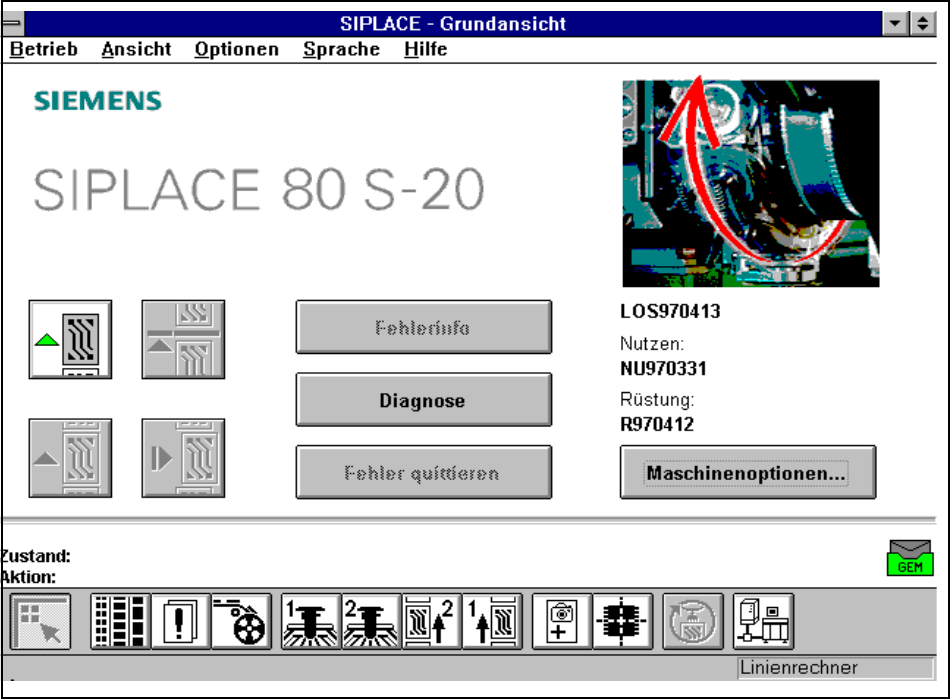Click the Fehler quittieren button
Viewport: 950px width, 699px height.
point(424,472)
